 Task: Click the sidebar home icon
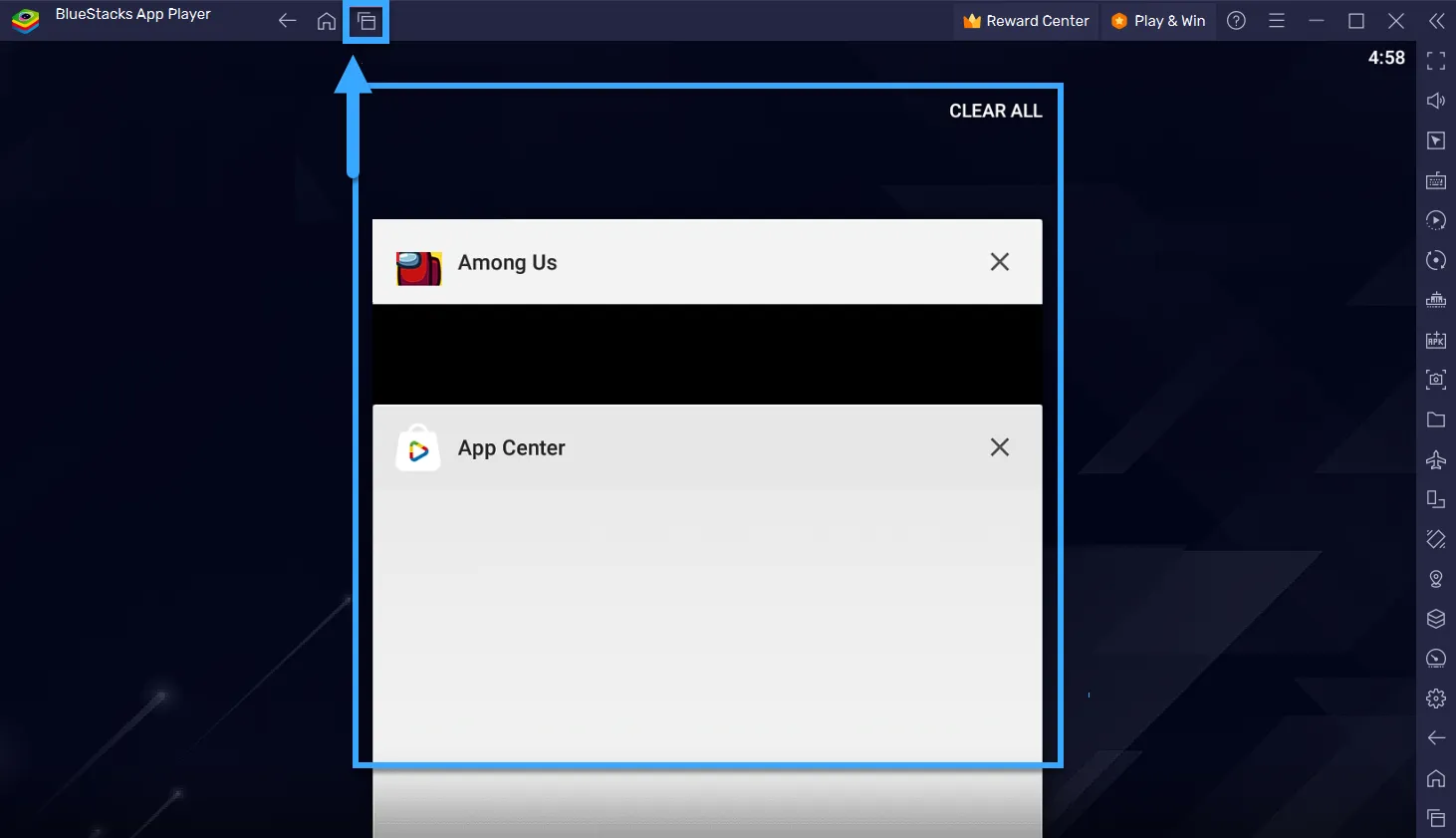[1436, 778]
